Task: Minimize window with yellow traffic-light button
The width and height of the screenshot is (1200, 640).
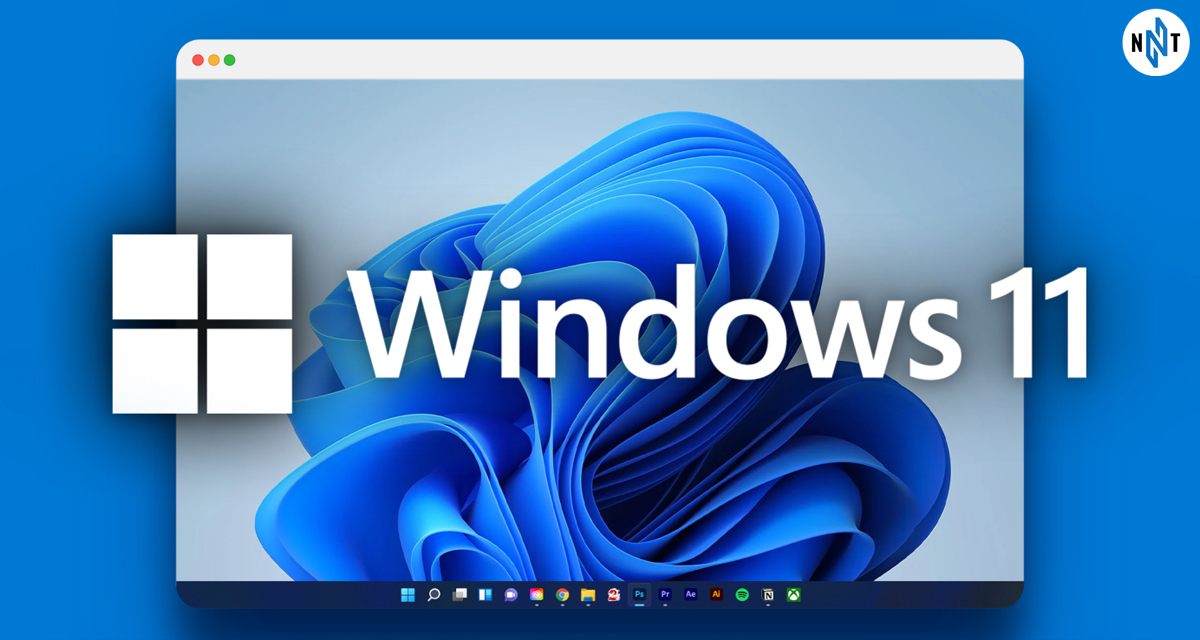Action: pyautogui.click(x=213, y=60)
